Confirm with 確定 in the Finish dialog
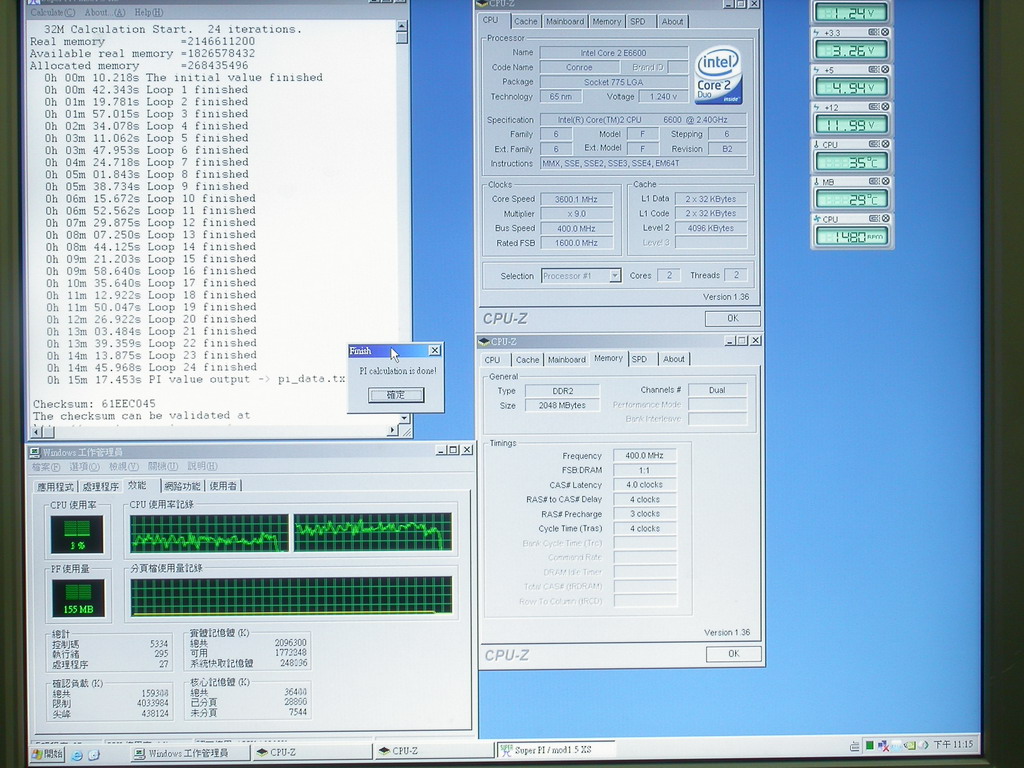1024x768 pixels. 396,395
